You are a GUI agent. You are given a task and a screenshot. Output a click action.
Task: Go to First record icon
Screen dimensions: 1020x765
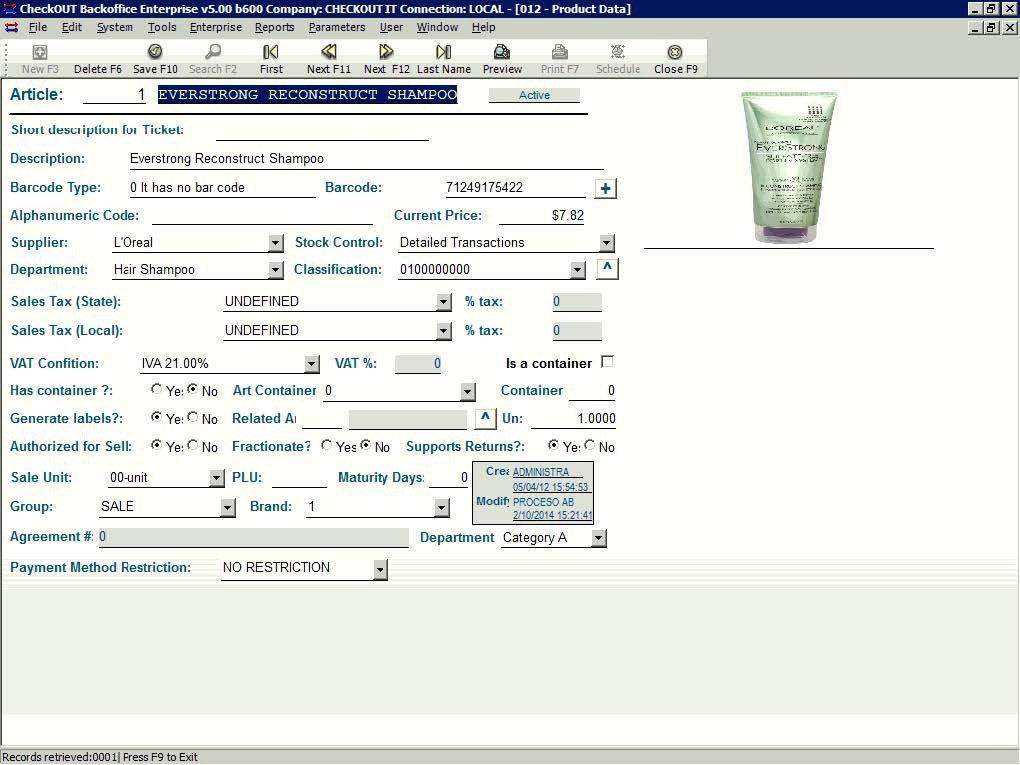pos(271,52)
